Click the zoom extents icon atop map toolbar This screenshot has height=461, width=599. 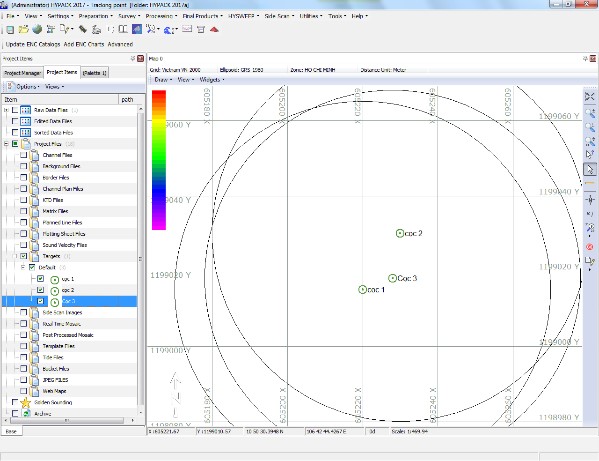(x=589, y=97)
